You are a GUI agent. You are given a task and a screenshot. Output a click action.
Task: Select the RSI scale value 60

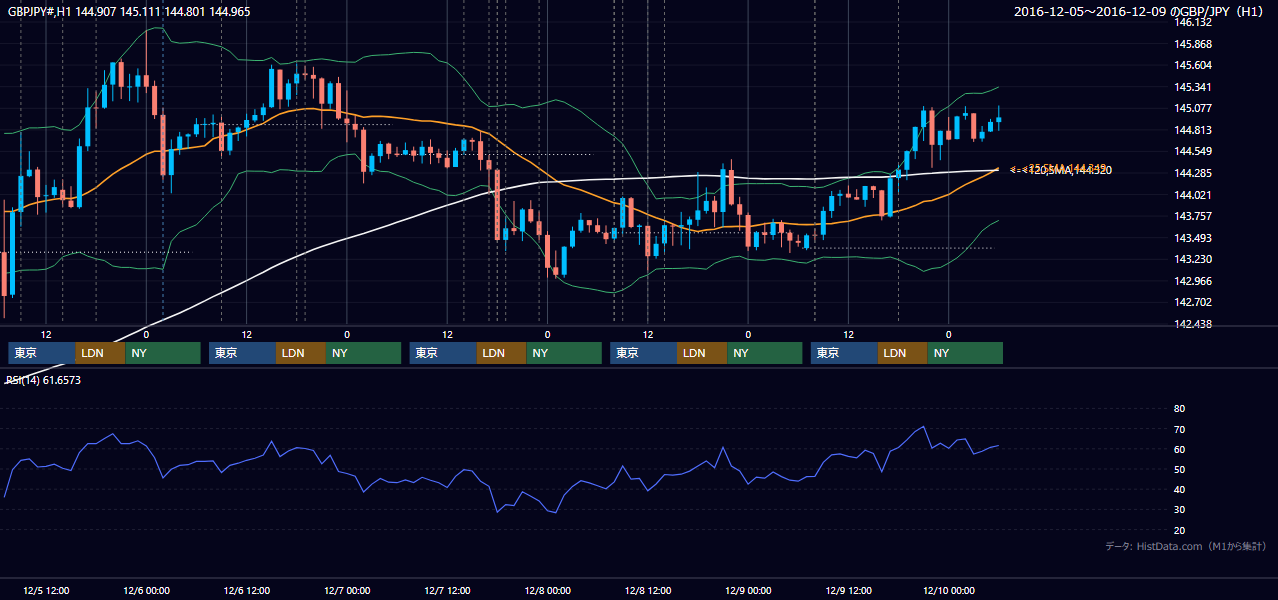pyautogui.click(x=1179, y=449)
